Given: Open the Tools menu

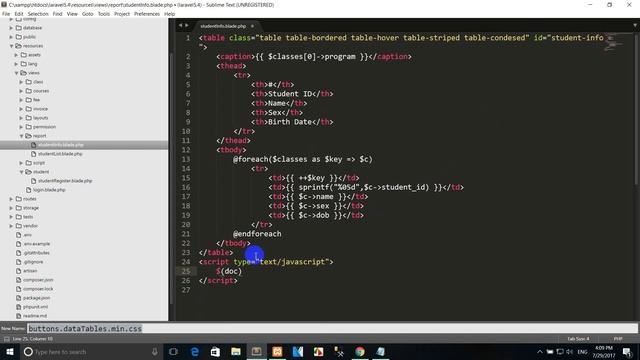Looking at the screenshot, I should [104, 14].
